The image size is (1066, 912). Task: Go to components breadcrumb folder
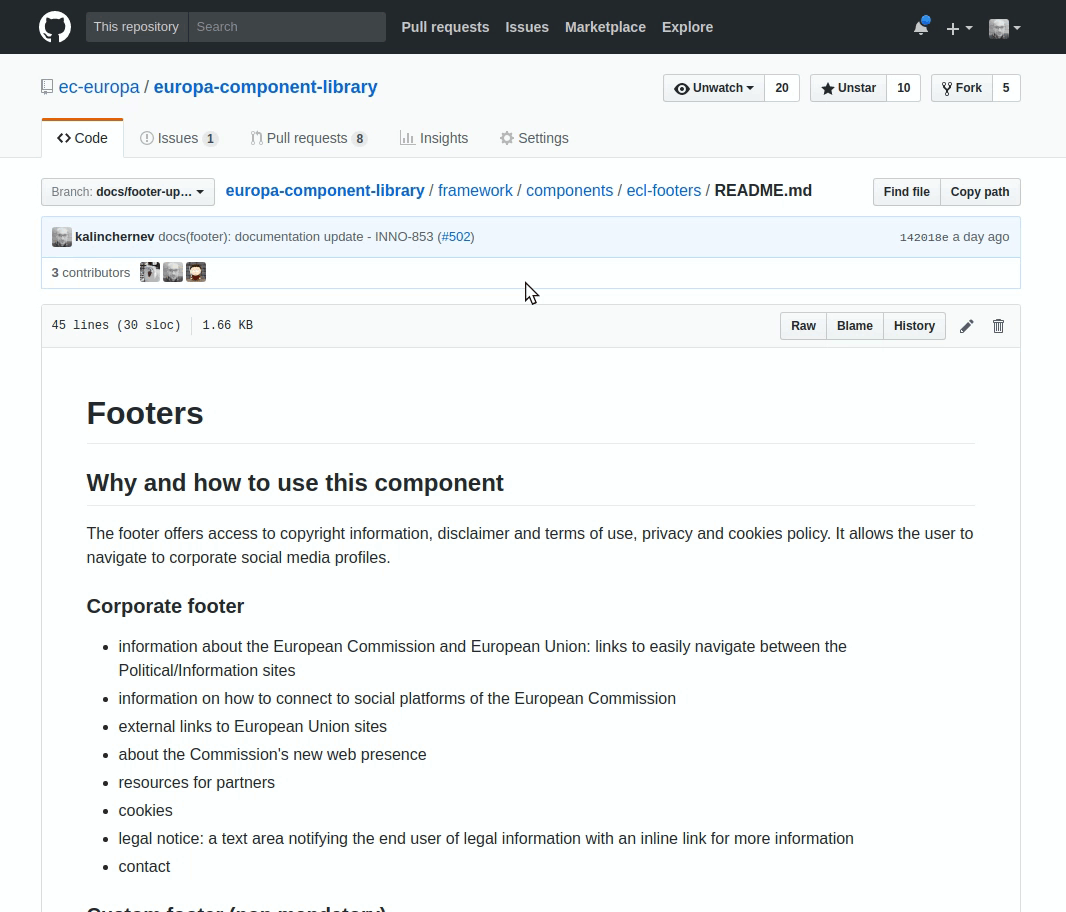[570, 190]
